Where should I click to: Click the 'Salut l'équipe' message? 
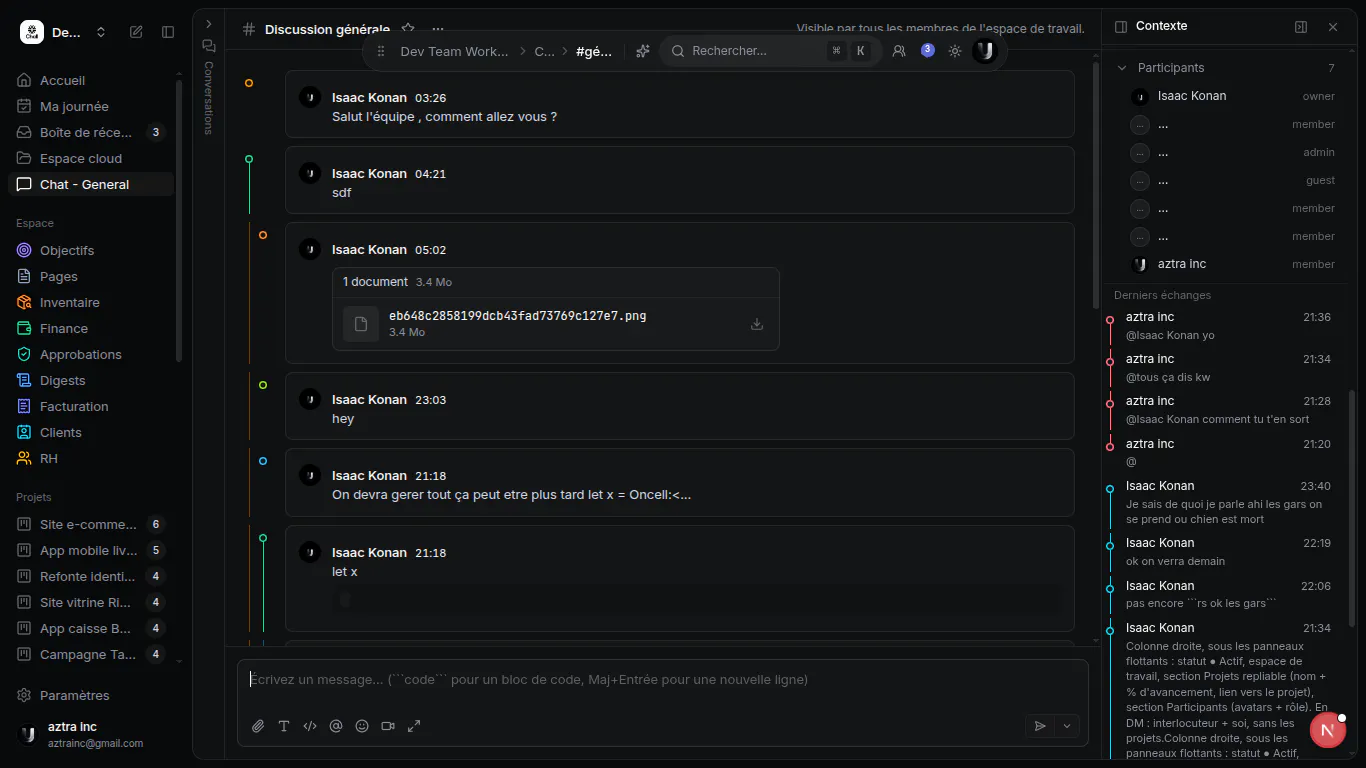680,104
